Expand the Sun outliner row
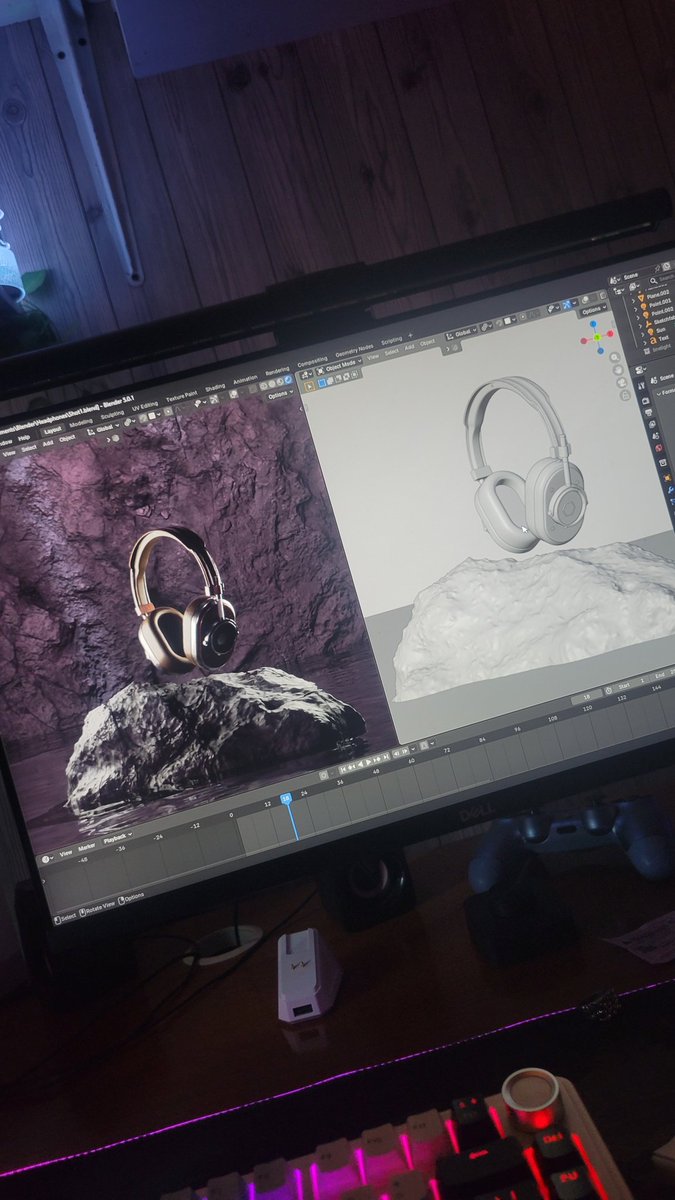Viewport: 675px width, 1200px height. coord(645,333)
